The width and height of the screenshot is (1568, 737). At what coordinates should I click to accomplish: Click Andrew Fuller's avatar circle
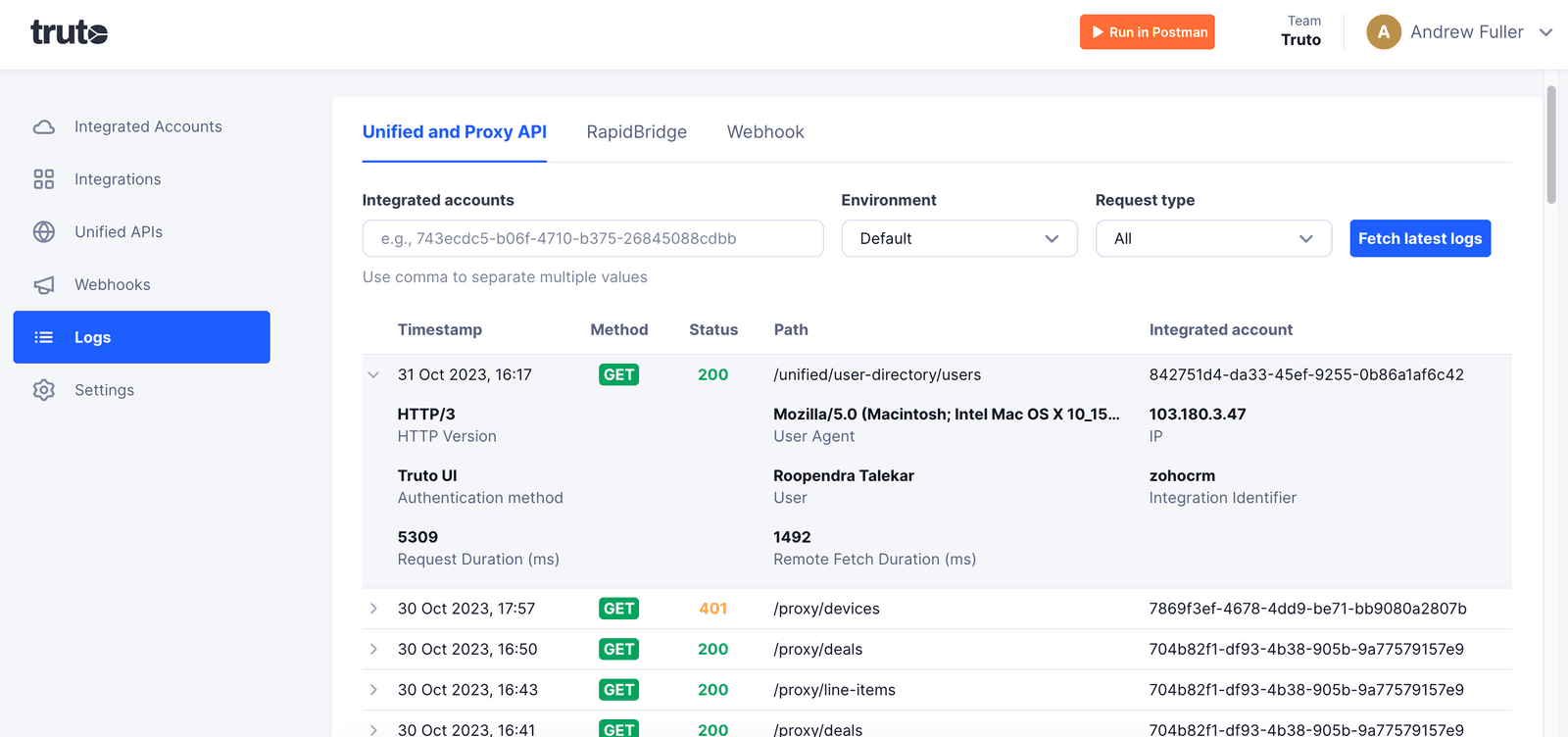click(1384, 32)
